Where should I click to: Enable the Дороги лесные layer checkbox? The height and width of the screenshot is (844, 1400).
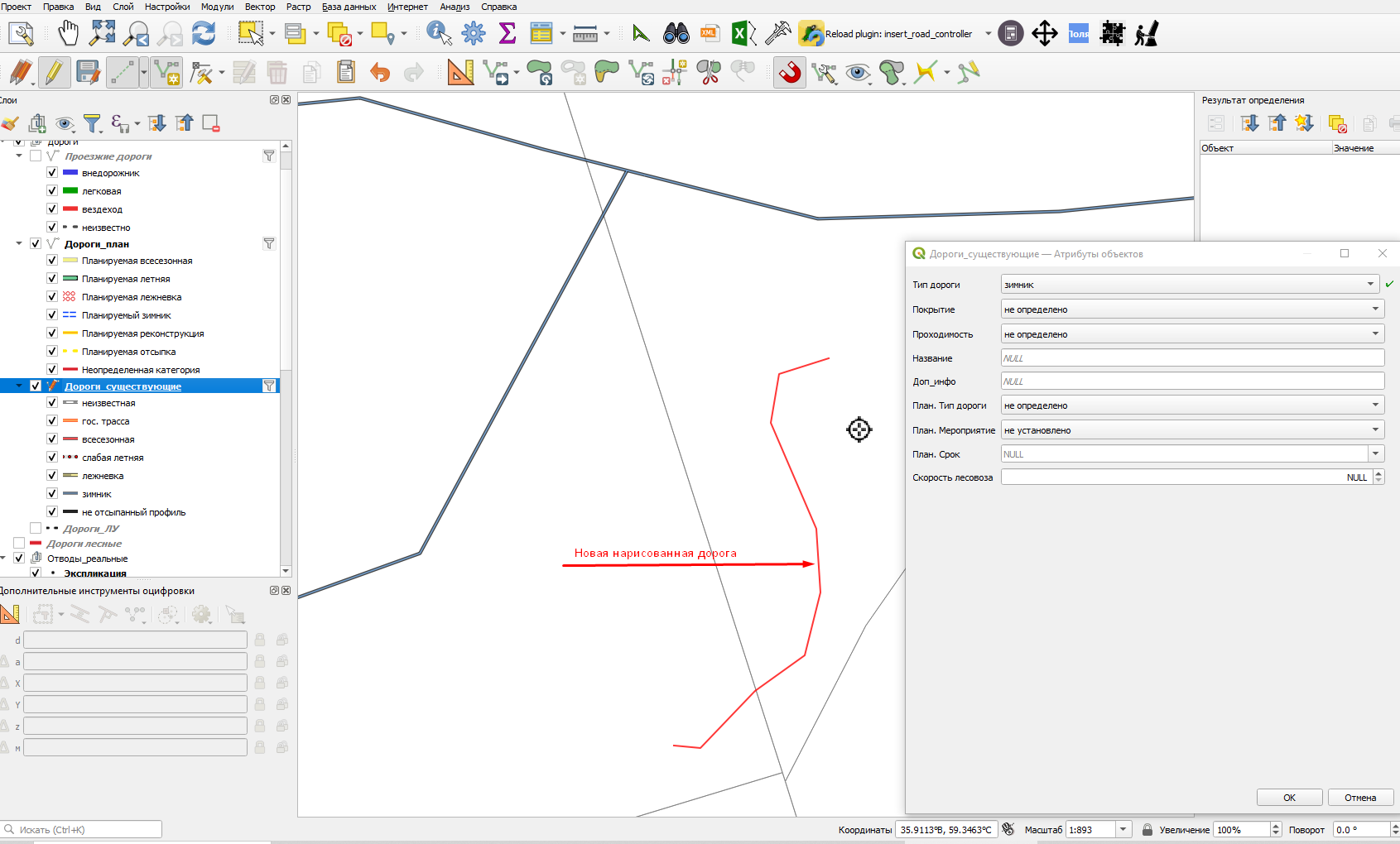pos(19,544)
